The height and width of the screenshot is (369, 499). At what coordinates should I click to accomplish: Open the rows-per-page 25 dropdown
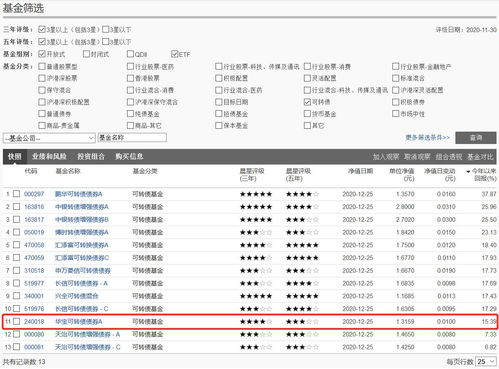(486, 362)
